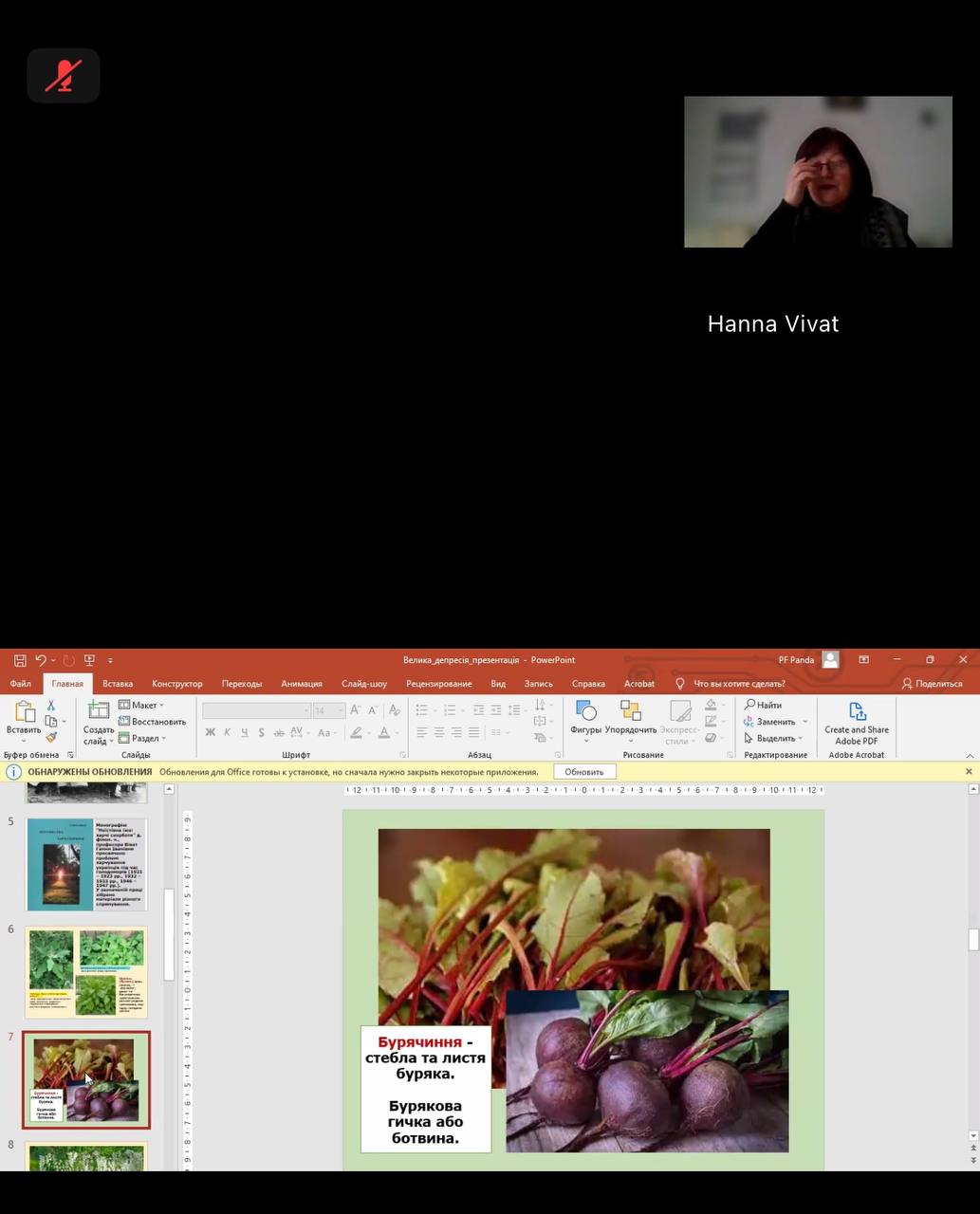Switch to the Вставка ribbon tab
This screenshot has width=980, height=1214.
[x=118, y=683]
